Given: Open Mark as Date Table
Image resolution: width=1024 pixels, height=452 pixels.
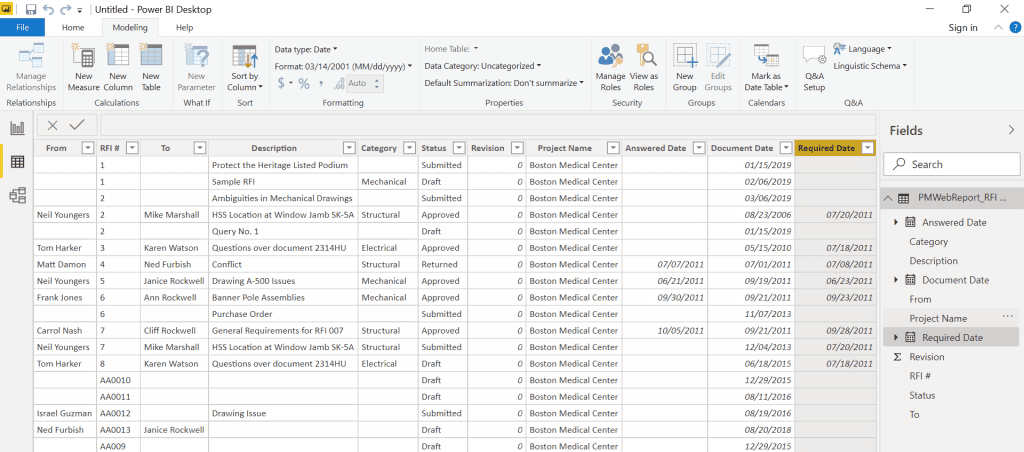Looking at the screenshot, I should pos(766,68).
